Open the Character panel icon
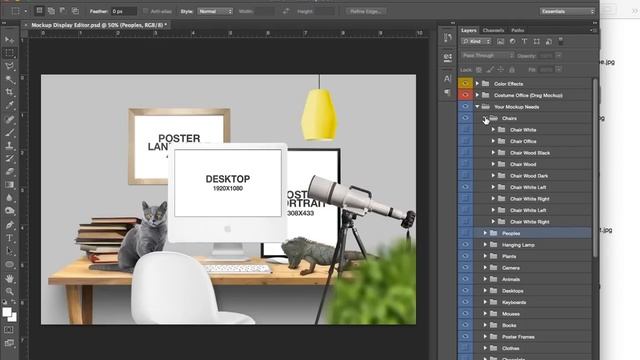The height and width of the screenshot is (360, 640). (x=448, y=78)
